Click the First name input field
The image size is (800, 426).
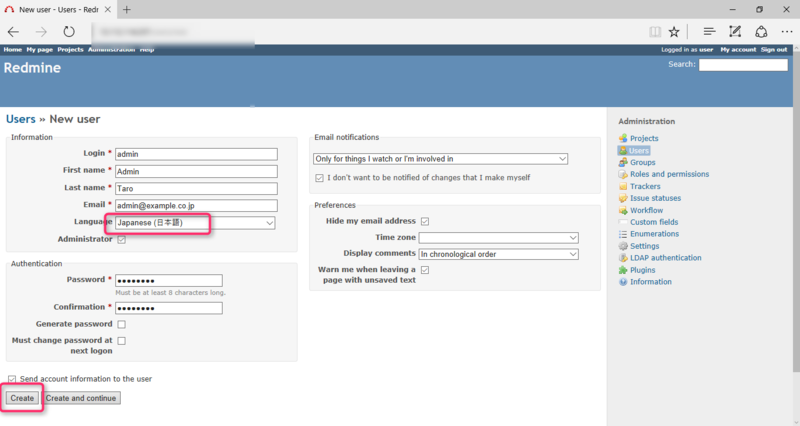[x=196, y=171]
